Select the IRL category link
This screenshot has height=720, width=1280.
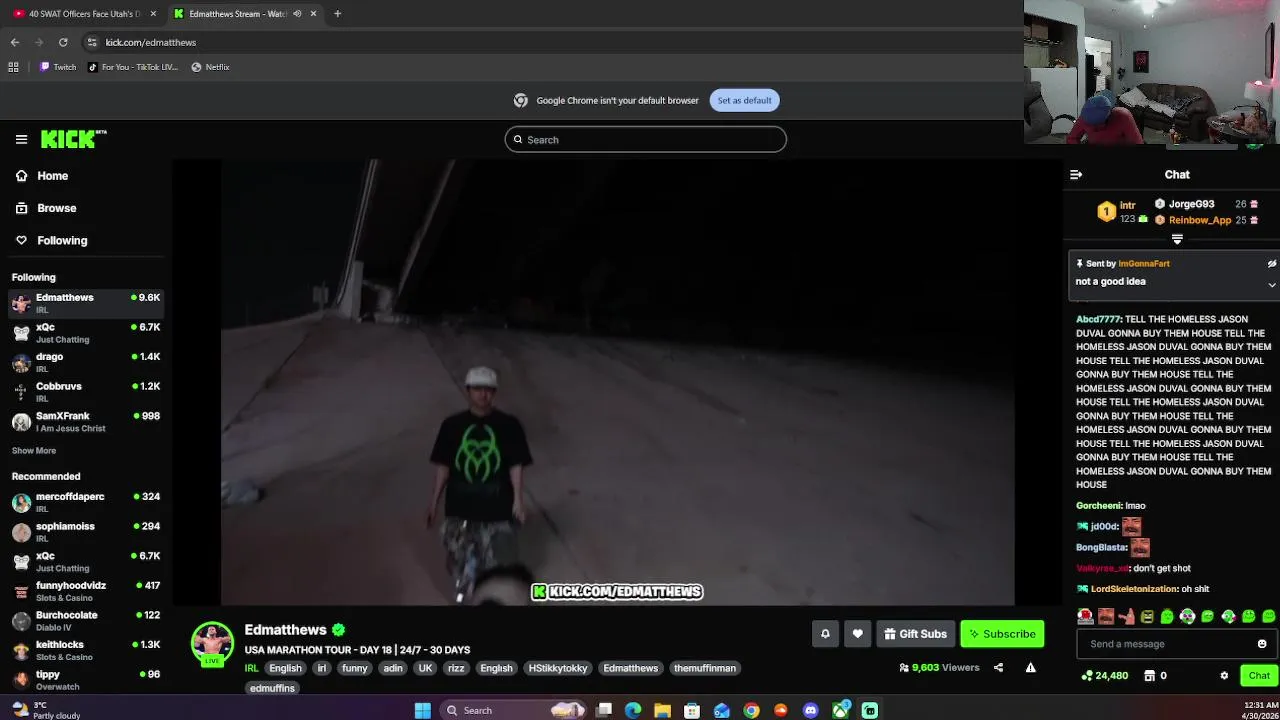[252, 668]
